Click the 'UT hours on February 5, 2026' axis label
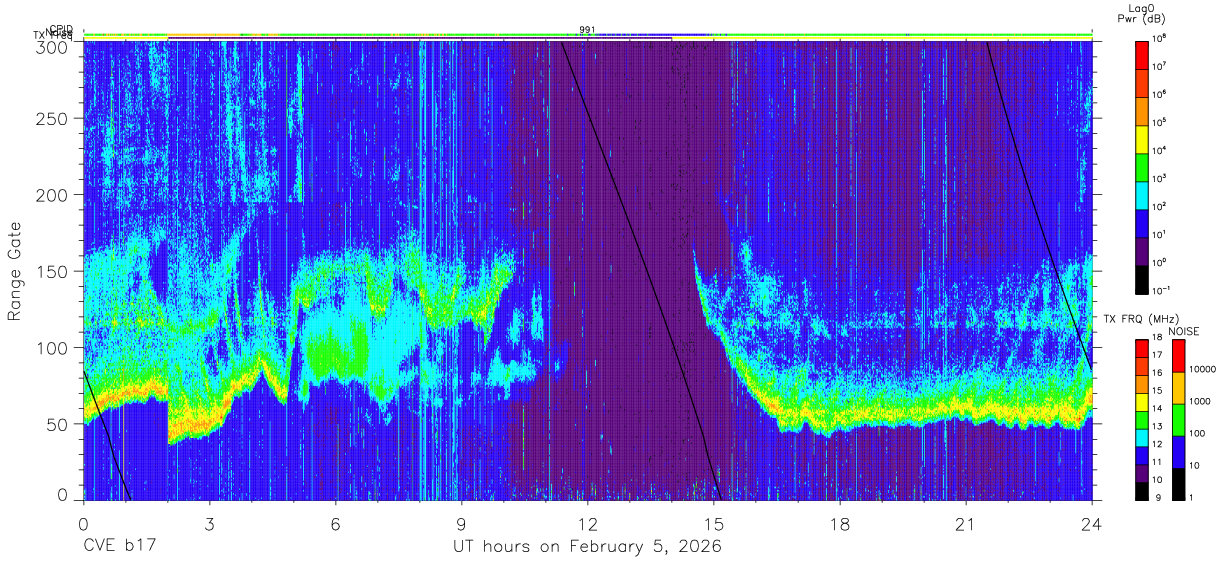 (x=587, y=547)
